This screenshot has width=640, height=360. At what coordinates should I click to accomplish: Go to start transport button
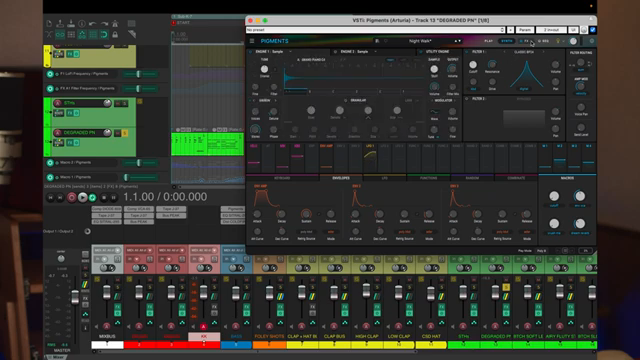(x=50, y=198)
